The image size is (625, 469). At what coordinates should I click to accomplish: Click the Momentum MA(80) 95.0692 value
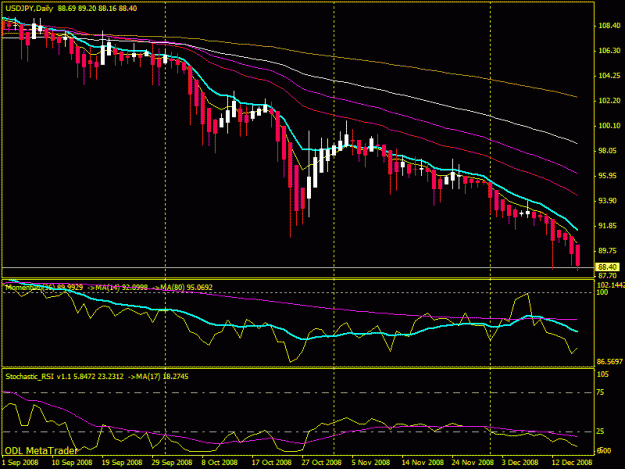coord(182,287)
